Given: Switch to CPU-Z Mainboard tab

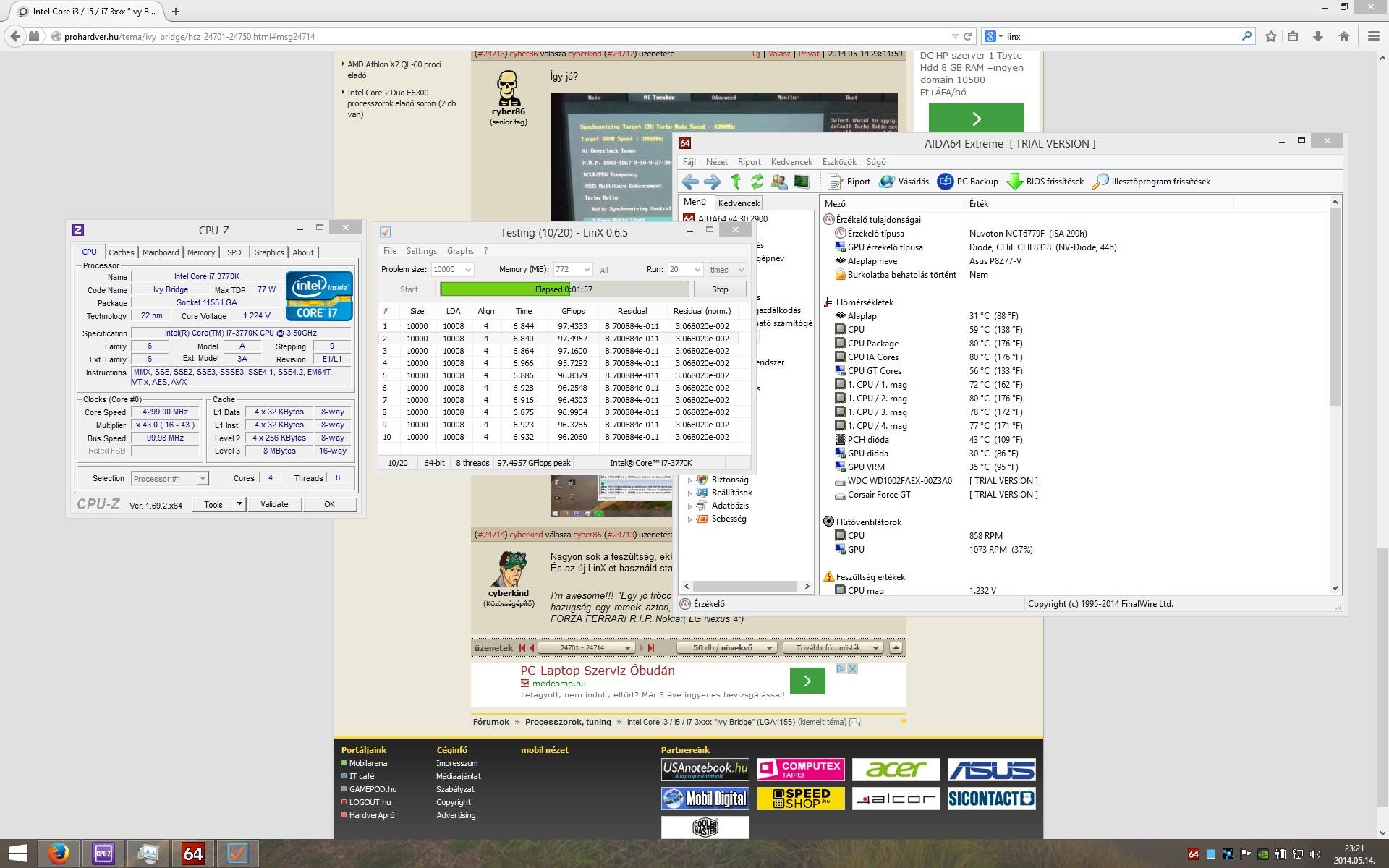Looking at the screenshot, I should point(160,252).
